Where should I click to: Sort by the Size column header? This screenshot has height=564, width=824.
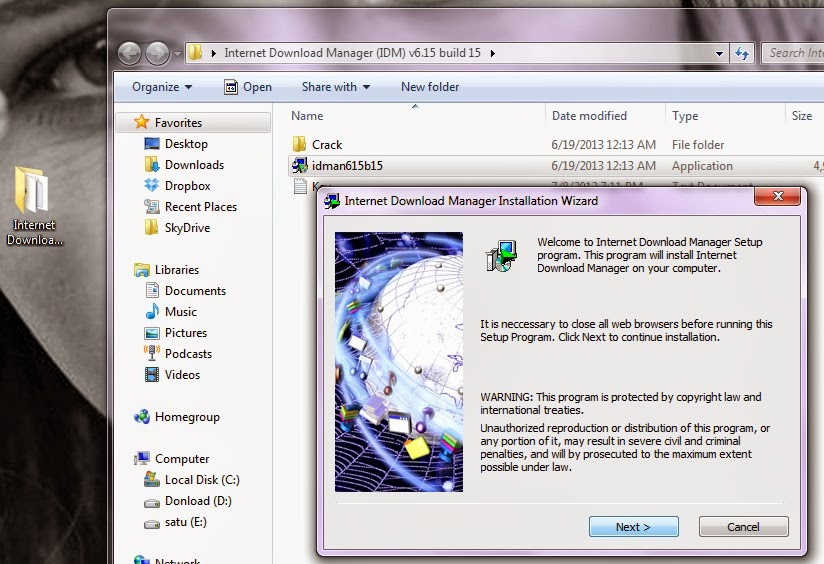pos(804,116)
